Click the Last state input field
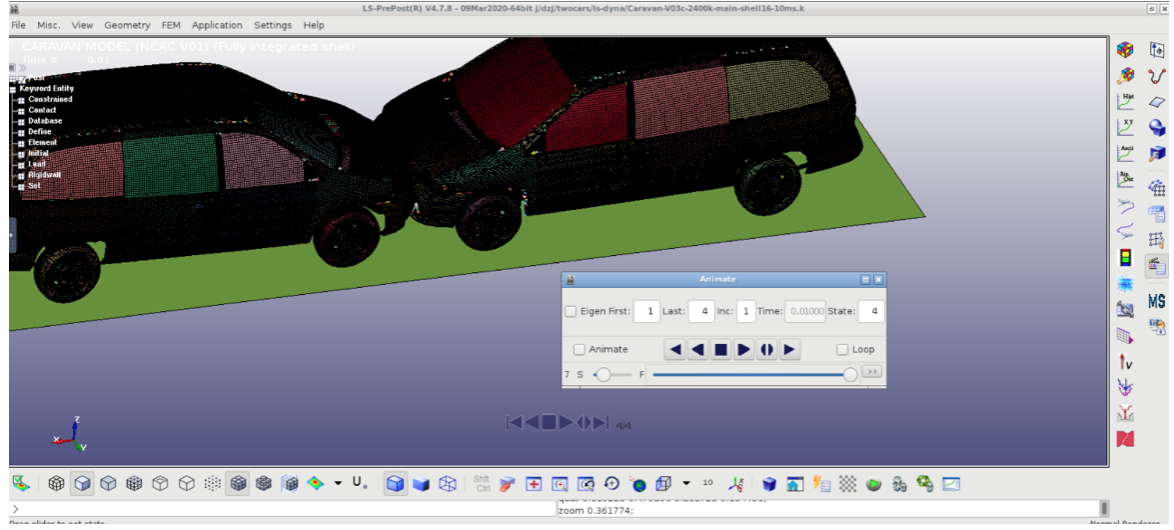The height and width of the screenshot is (530, 1174). pos(700,312)
